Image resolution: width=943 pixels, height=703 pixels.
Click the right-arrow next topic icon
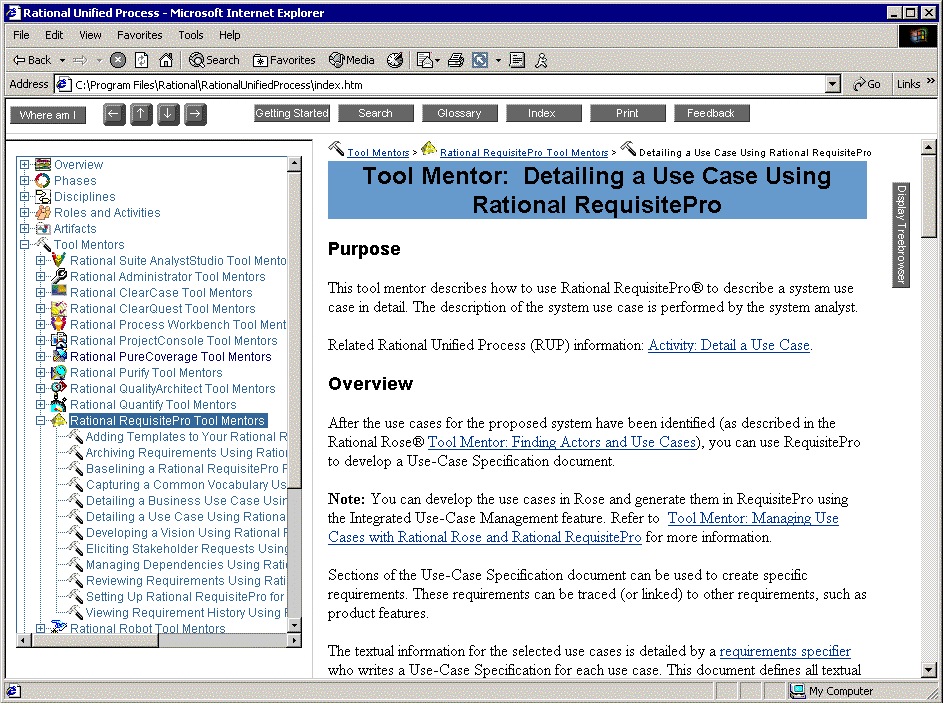pyautogui.click(x=194, y=114)
